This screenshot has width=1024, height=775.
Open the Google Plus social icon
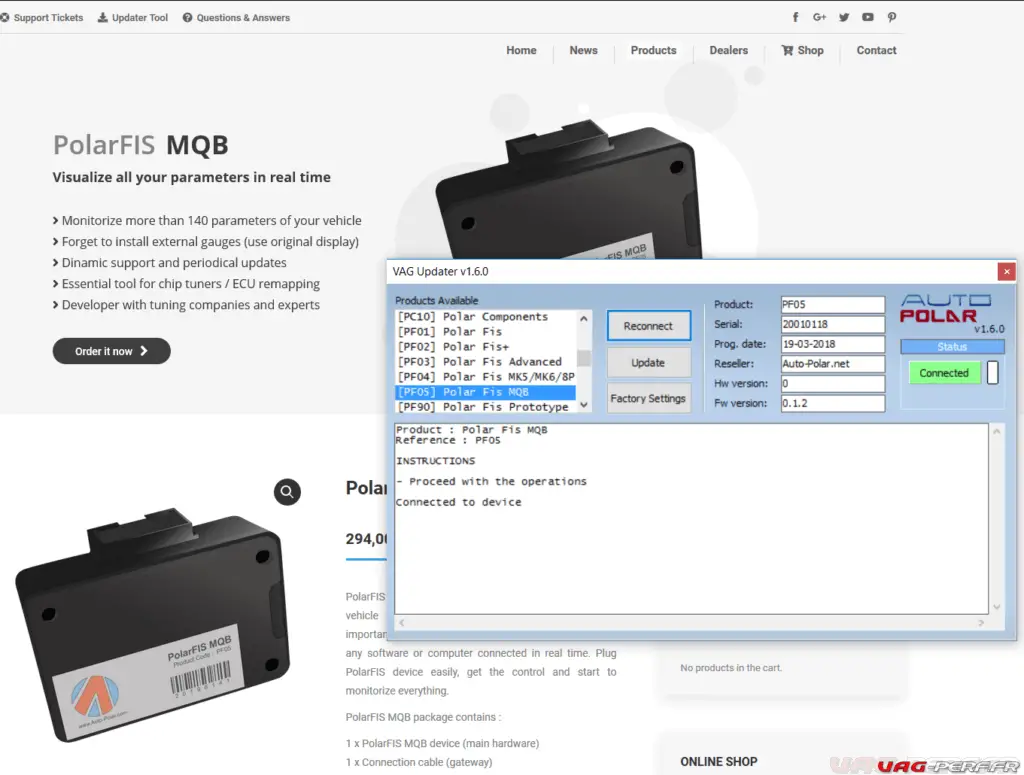tap(820, 18)
